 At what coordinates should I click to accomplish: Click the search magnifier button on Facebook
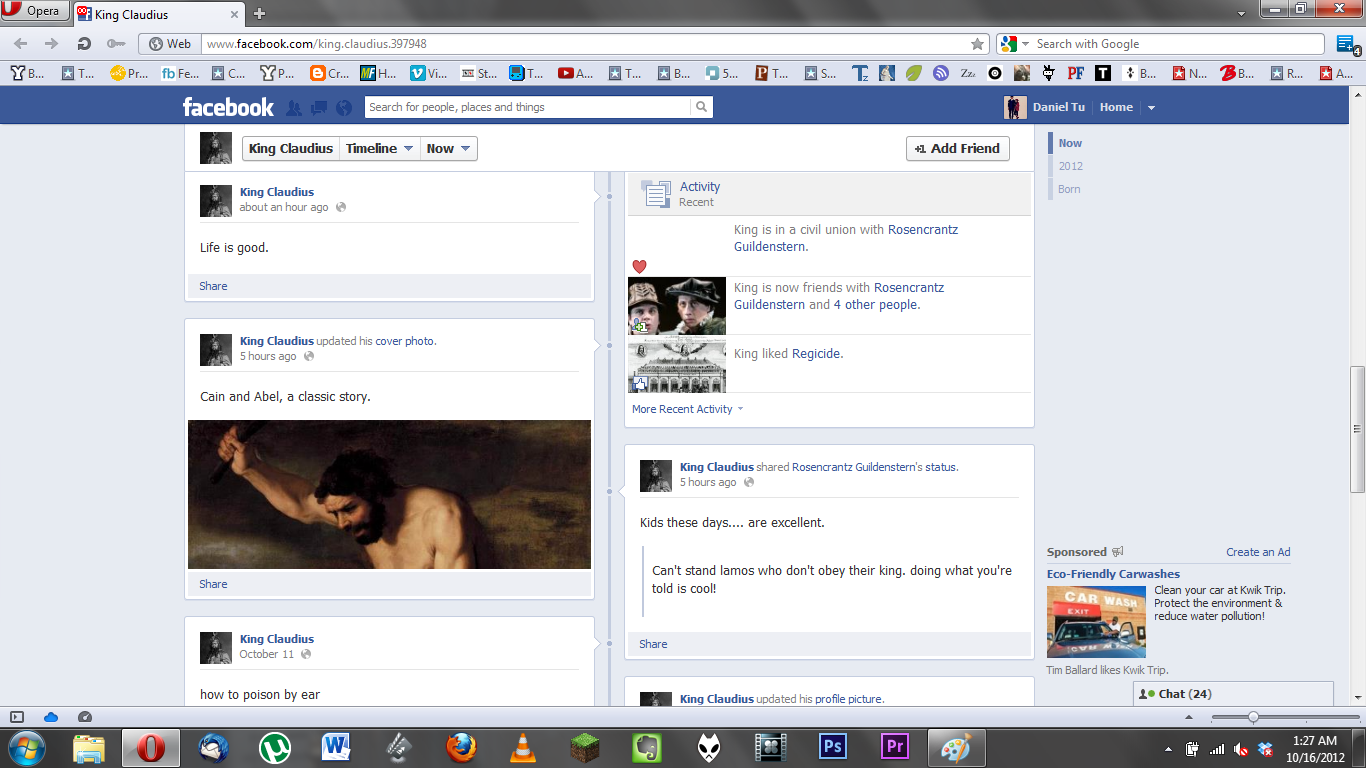click(x=702, y=107)
